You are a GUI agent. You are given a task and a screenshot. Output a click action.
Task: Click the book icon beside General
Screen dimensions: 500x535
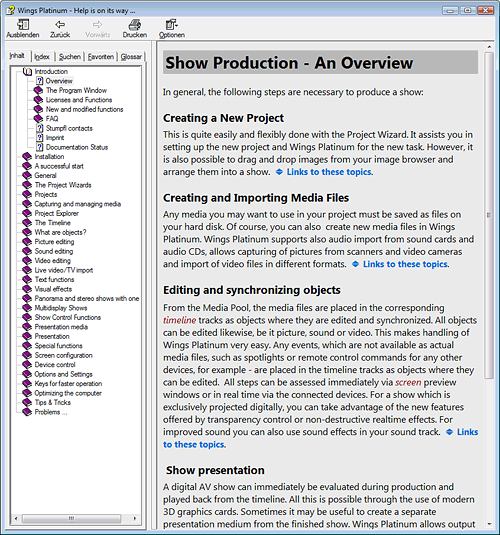pyautogui.click(x=27, y=176)
